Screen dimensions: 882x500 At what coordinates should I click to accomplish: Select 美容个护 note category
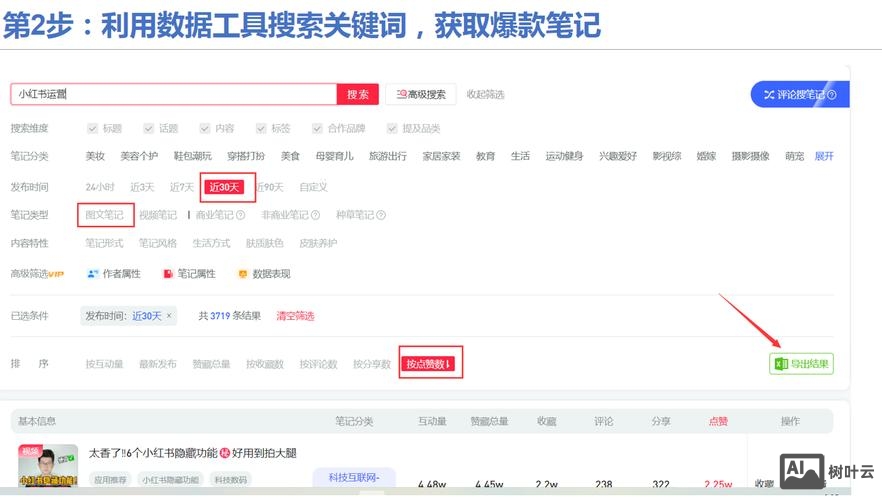click(139, 156)
